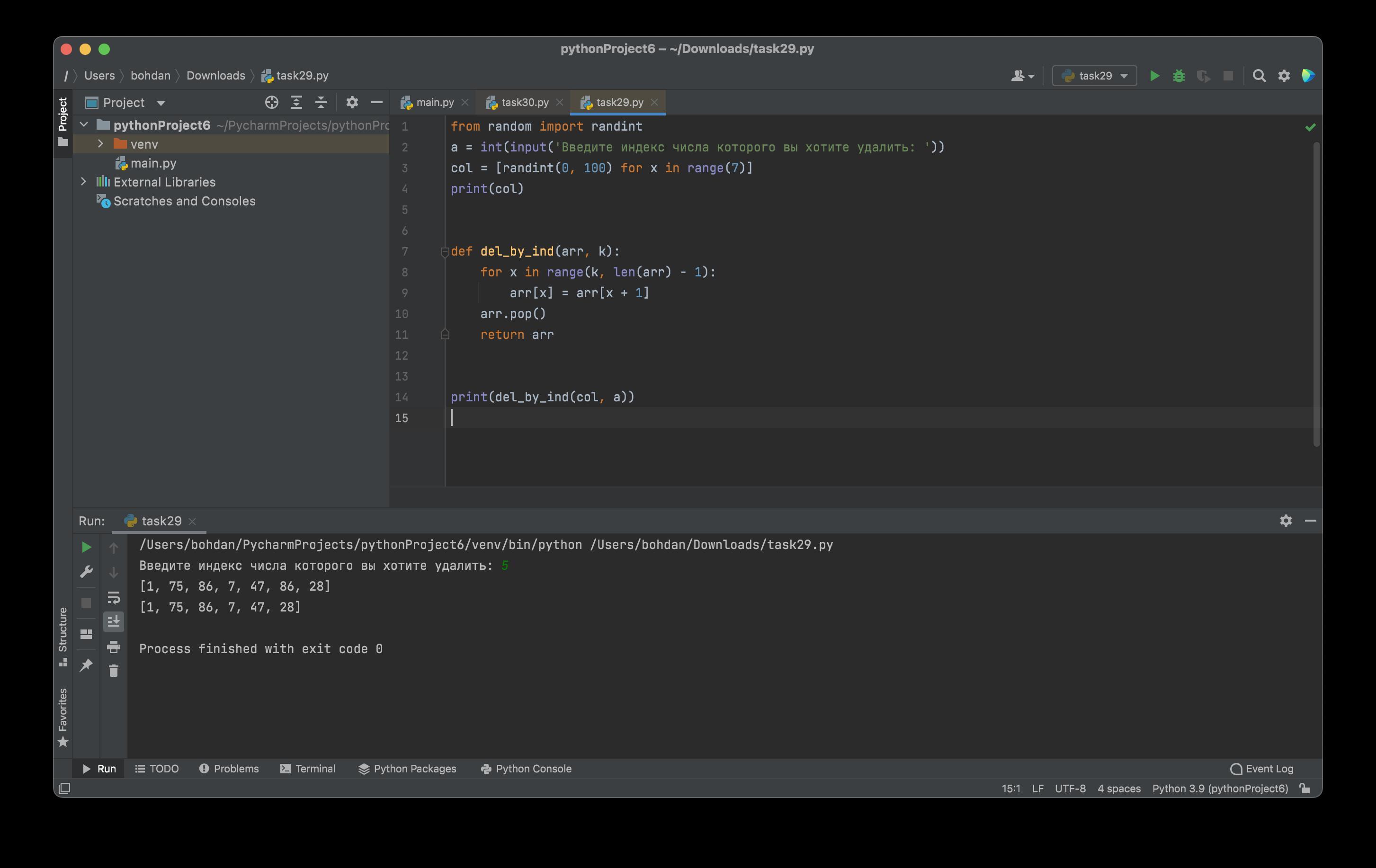Open Search Everywhere magnifier icon

click(1258, 76)
